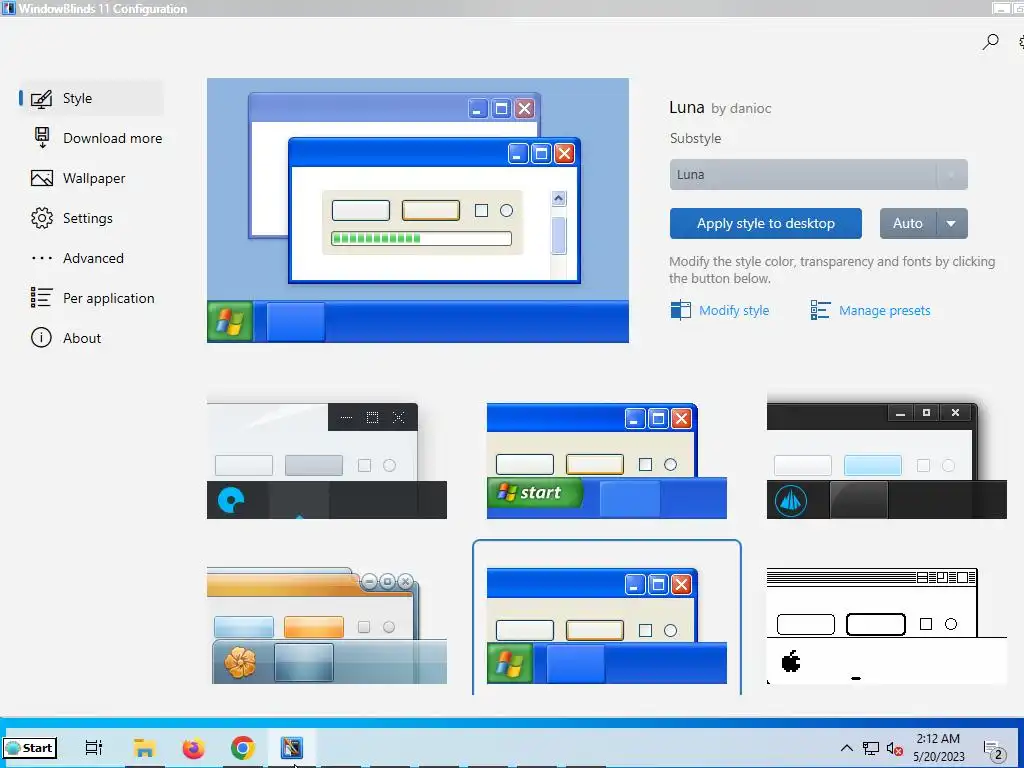Launch Chrome from taskbar

click(242, 748)
